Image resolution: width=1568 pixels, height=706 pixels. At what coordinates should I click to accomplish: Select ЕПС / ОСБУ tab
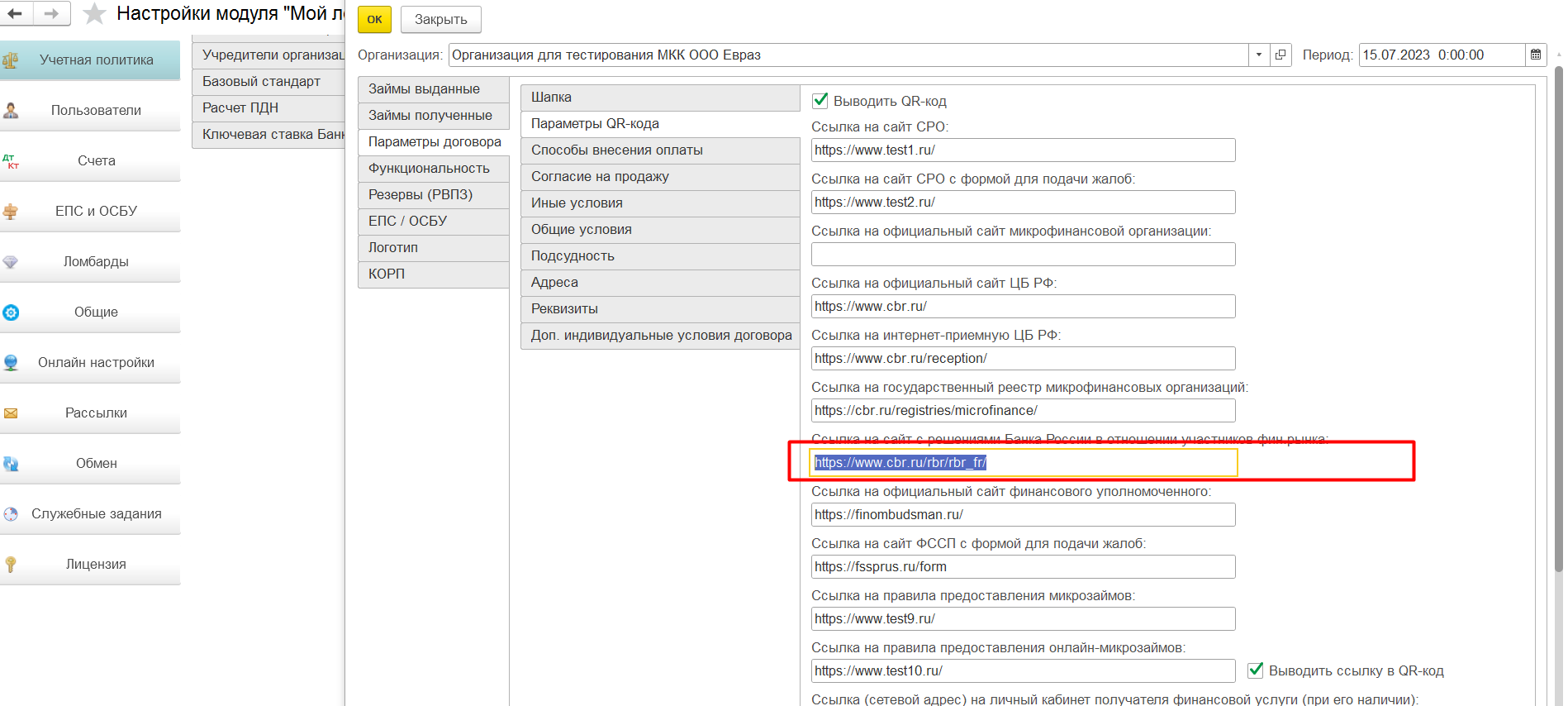pyautogui.click(x=433, y=222)
